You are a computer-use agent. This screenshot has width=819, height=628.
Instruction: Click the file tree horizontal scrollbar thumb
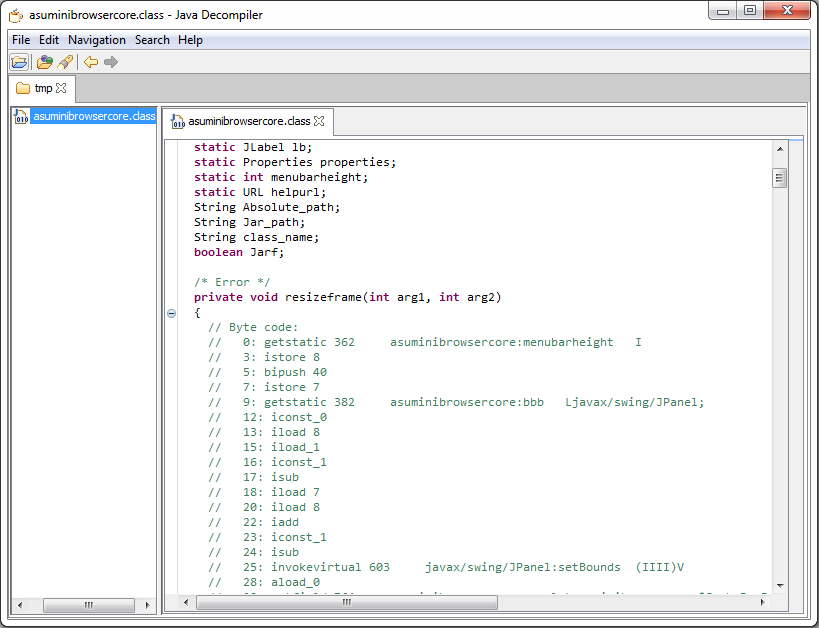pyautogui.click(x=89, y=605)
